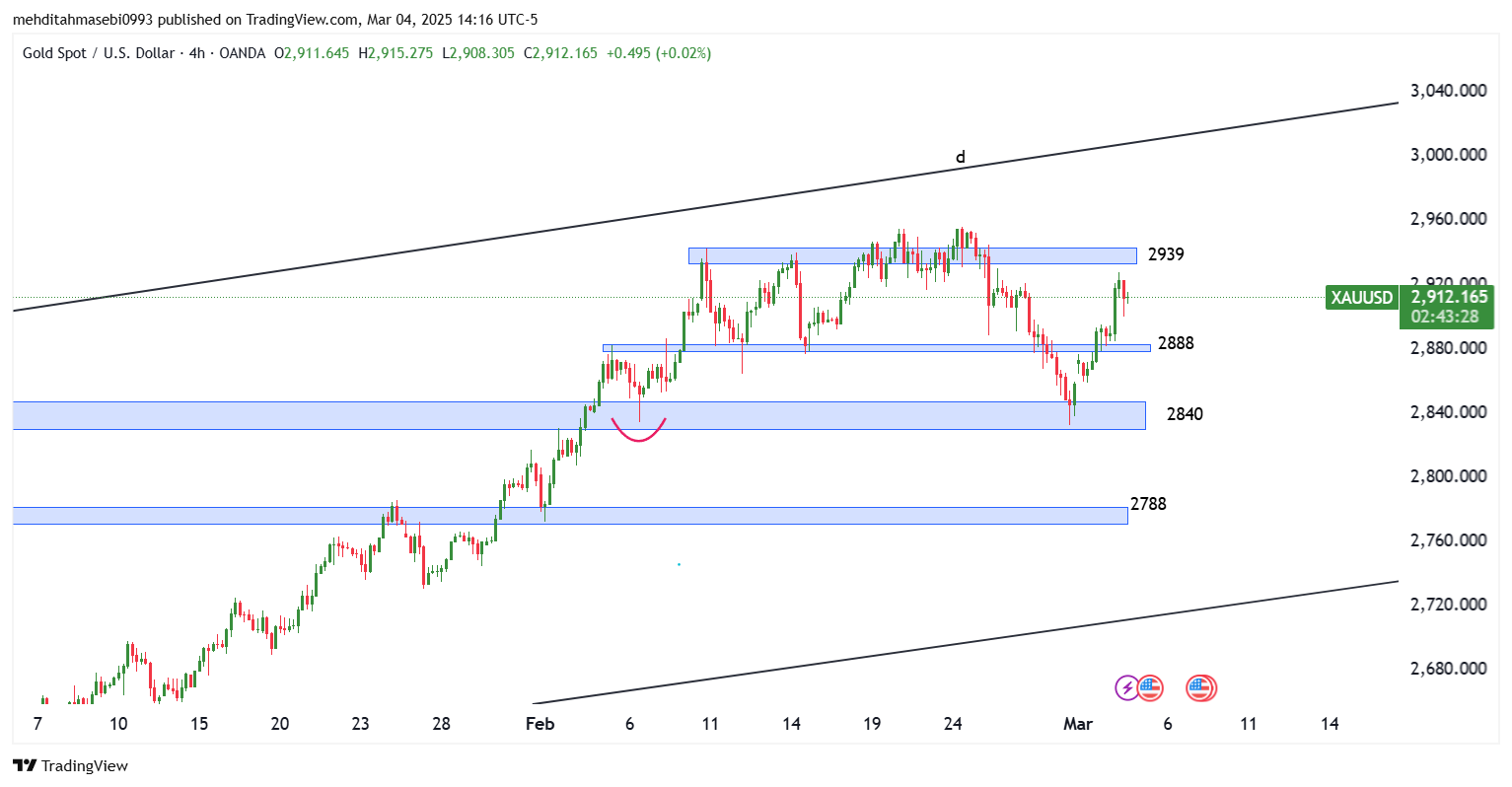Select the pink curved arc drawing

pyautogui.click(x=639, y=430)
